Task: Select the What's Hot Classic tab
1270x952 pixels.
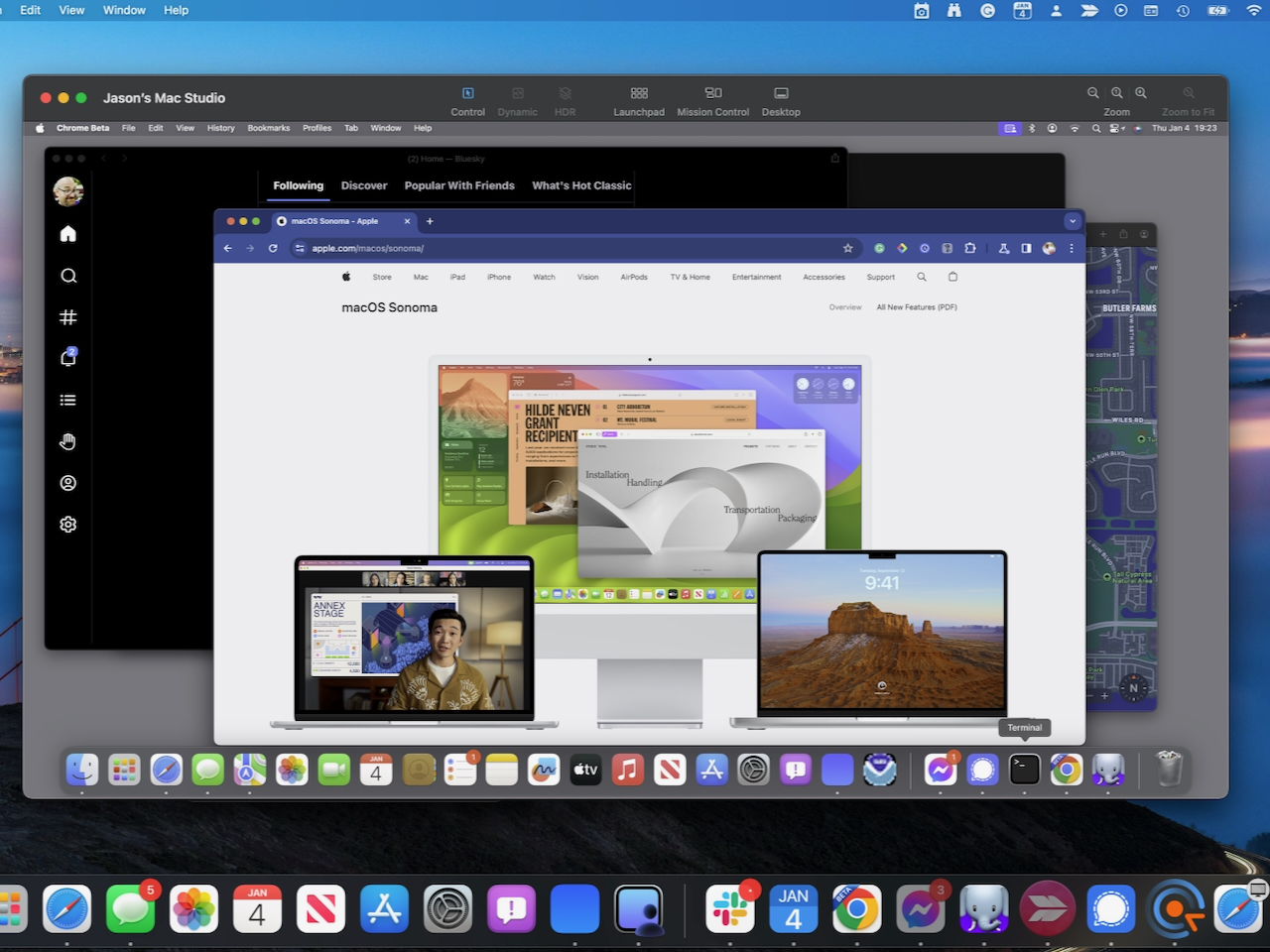Action: [581, 185]
